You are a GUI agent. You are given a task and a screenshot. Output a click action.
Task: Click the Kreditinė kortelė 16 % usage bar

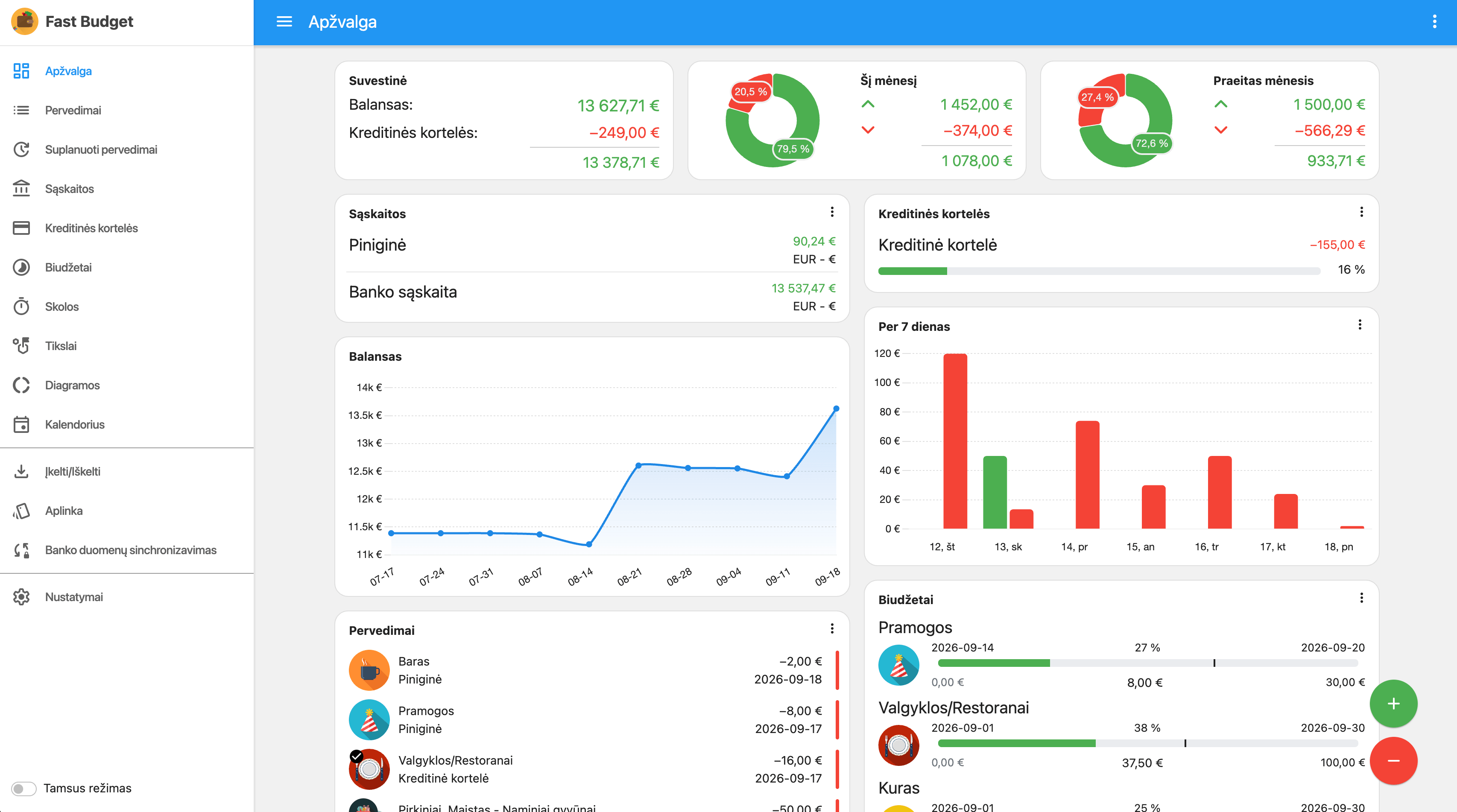click(x=1099, y=271)
